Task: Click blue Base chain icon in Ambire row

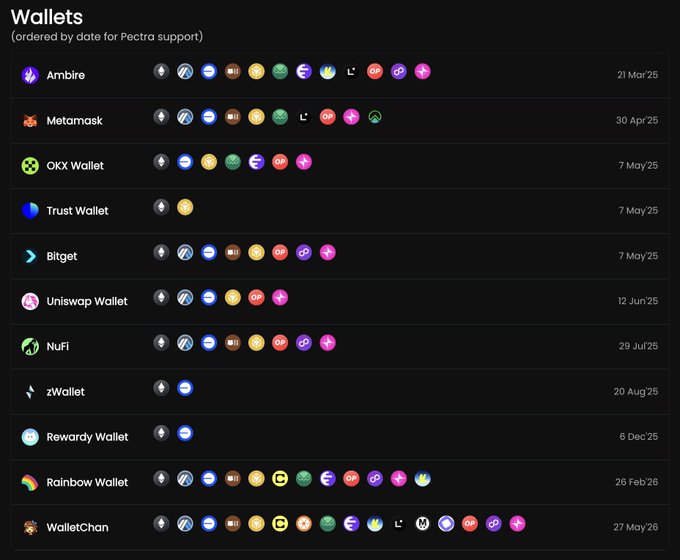Action: tap(209, 71)
